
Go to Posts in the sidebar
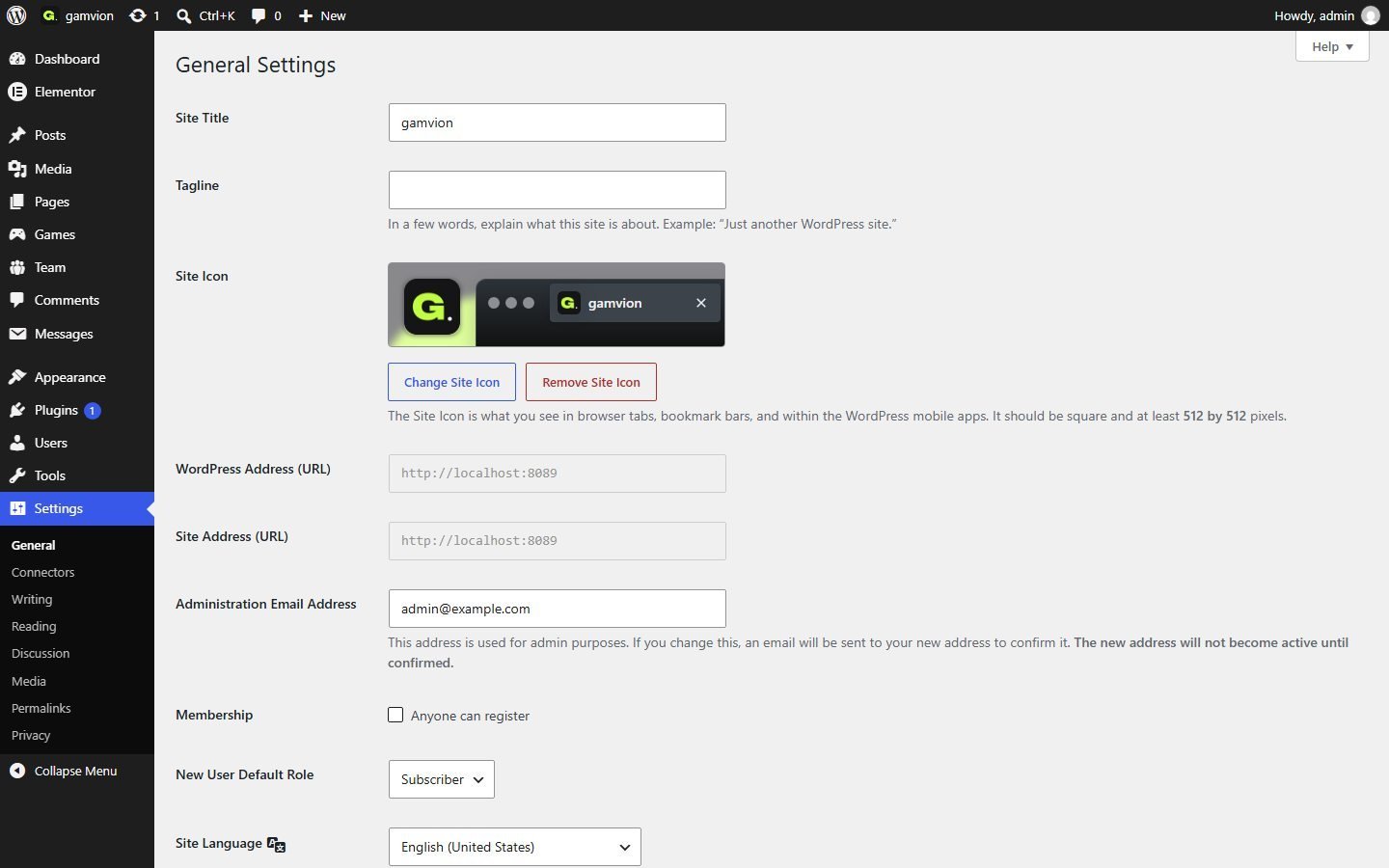pyautogui.click(x=77, y=135)
